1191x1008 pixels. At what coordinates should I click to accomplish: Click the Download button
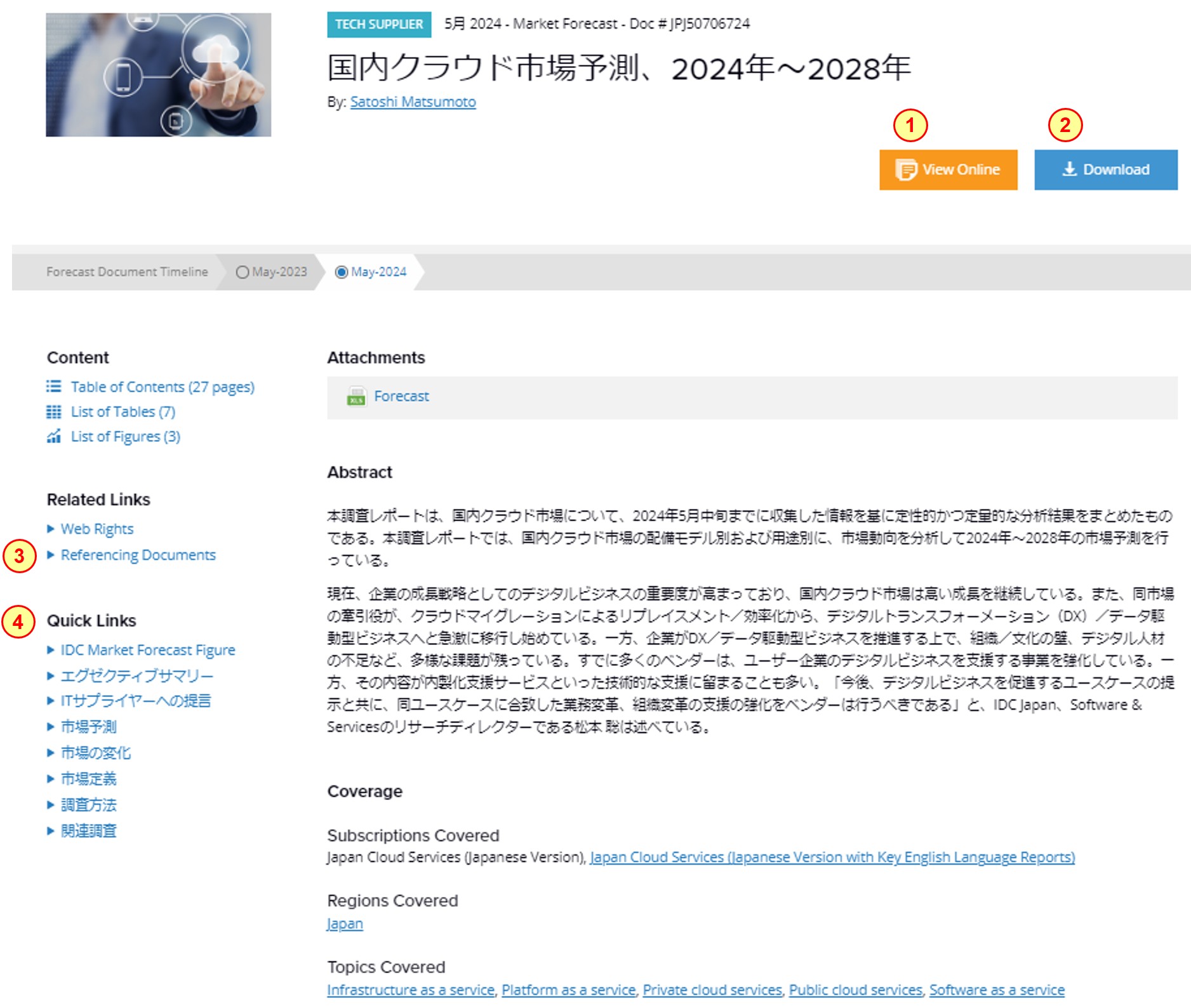point(1106,169)
